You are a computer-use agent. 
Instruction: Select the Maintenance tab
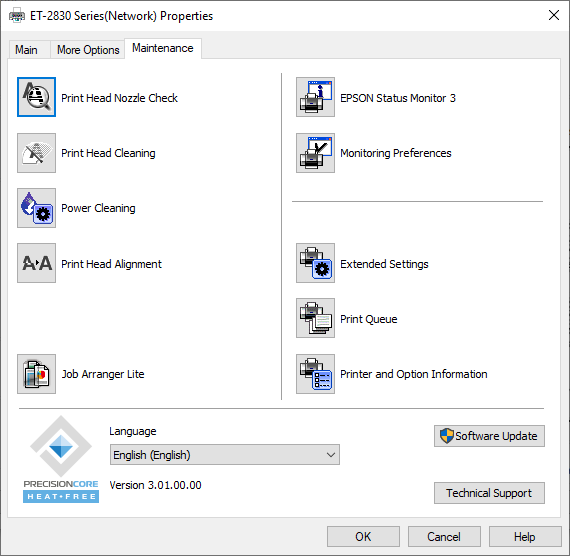pos(163,48)
